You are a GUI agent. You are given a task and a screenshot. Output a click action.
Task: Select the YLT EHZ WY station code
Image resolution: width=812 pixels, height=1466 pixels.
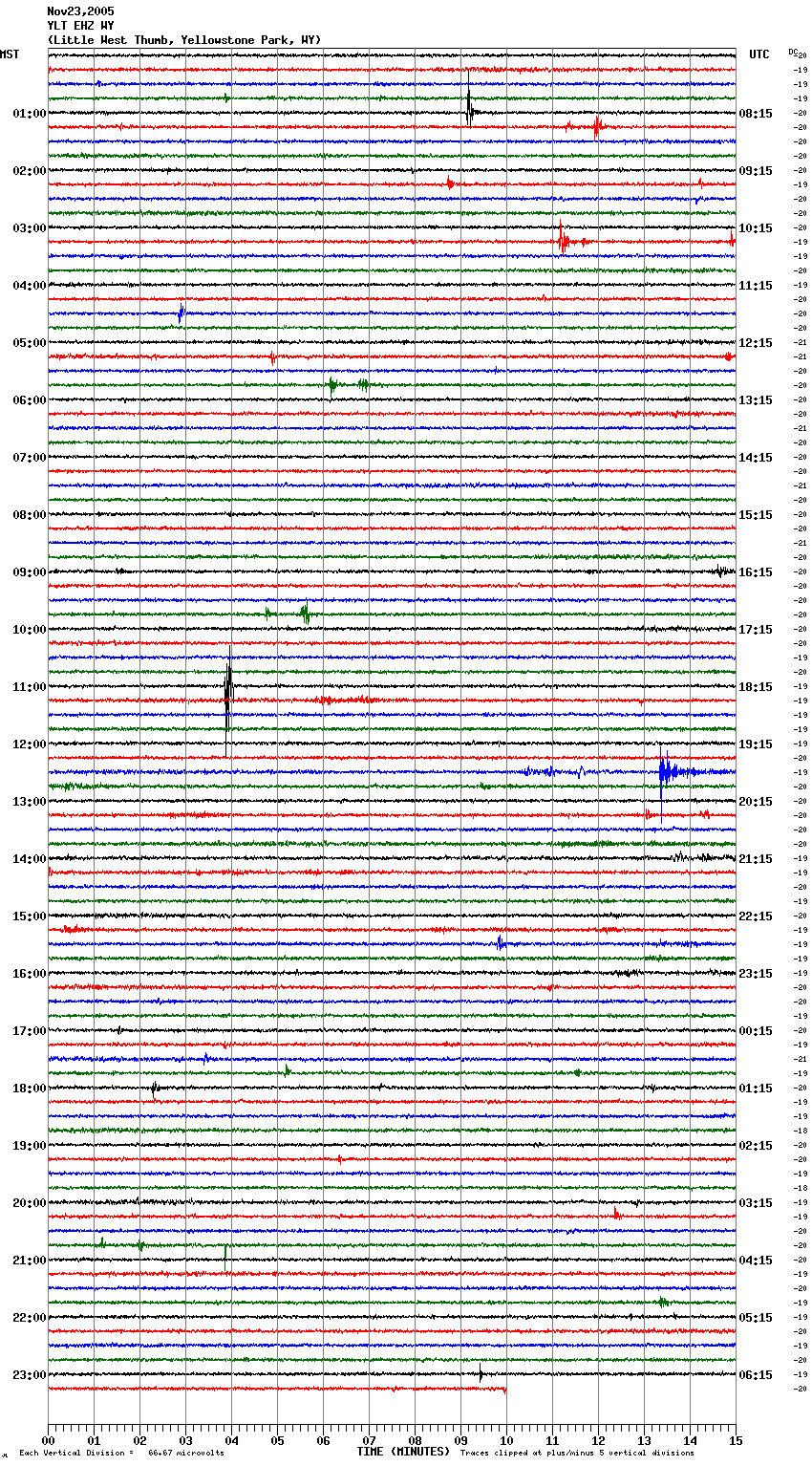[80, 26]
